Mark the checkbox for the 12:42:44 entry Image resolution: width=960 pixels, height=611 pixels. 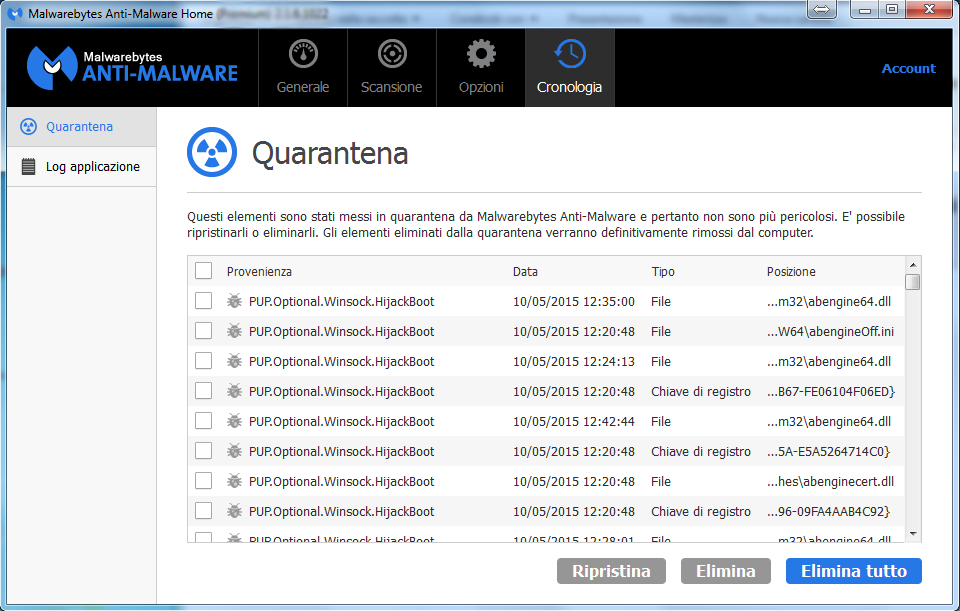tap(203, 421)
